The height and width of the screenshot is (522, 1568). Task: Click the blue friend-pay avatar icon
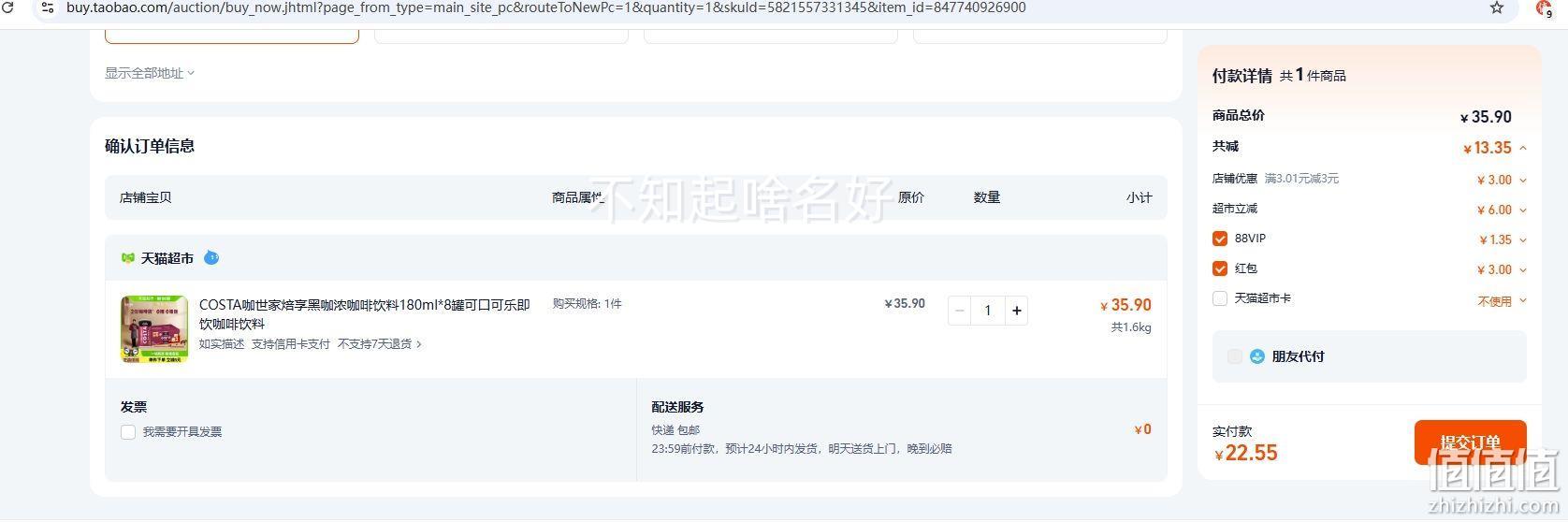coord(1257,356)
